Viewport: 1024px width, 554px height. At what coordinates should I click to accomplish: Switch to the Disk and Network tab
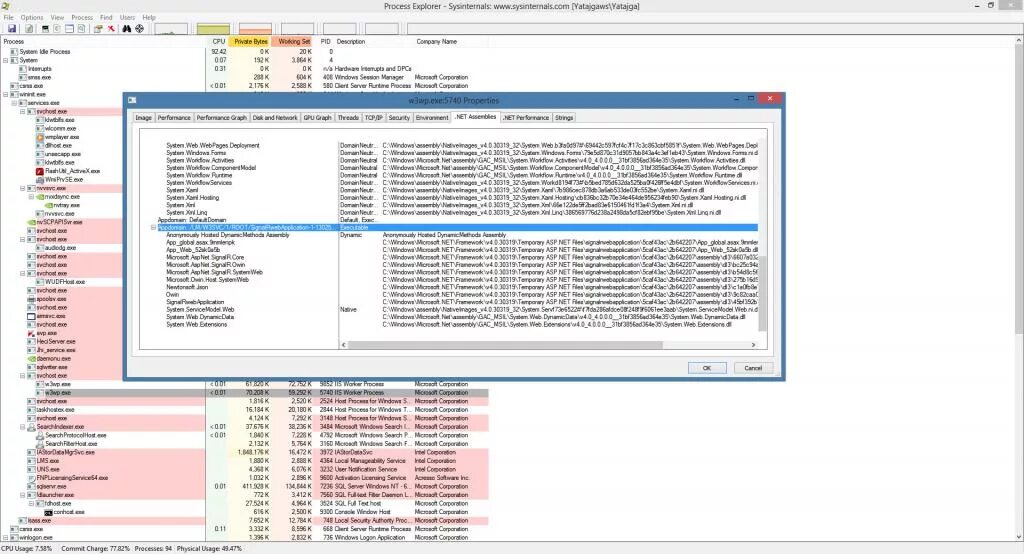[275, 118]
